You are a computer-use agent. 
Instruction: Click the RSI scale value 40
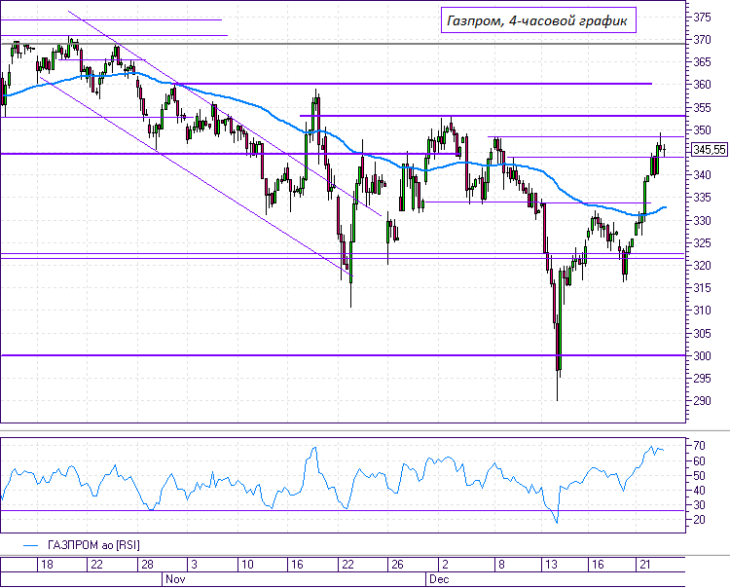699,491
